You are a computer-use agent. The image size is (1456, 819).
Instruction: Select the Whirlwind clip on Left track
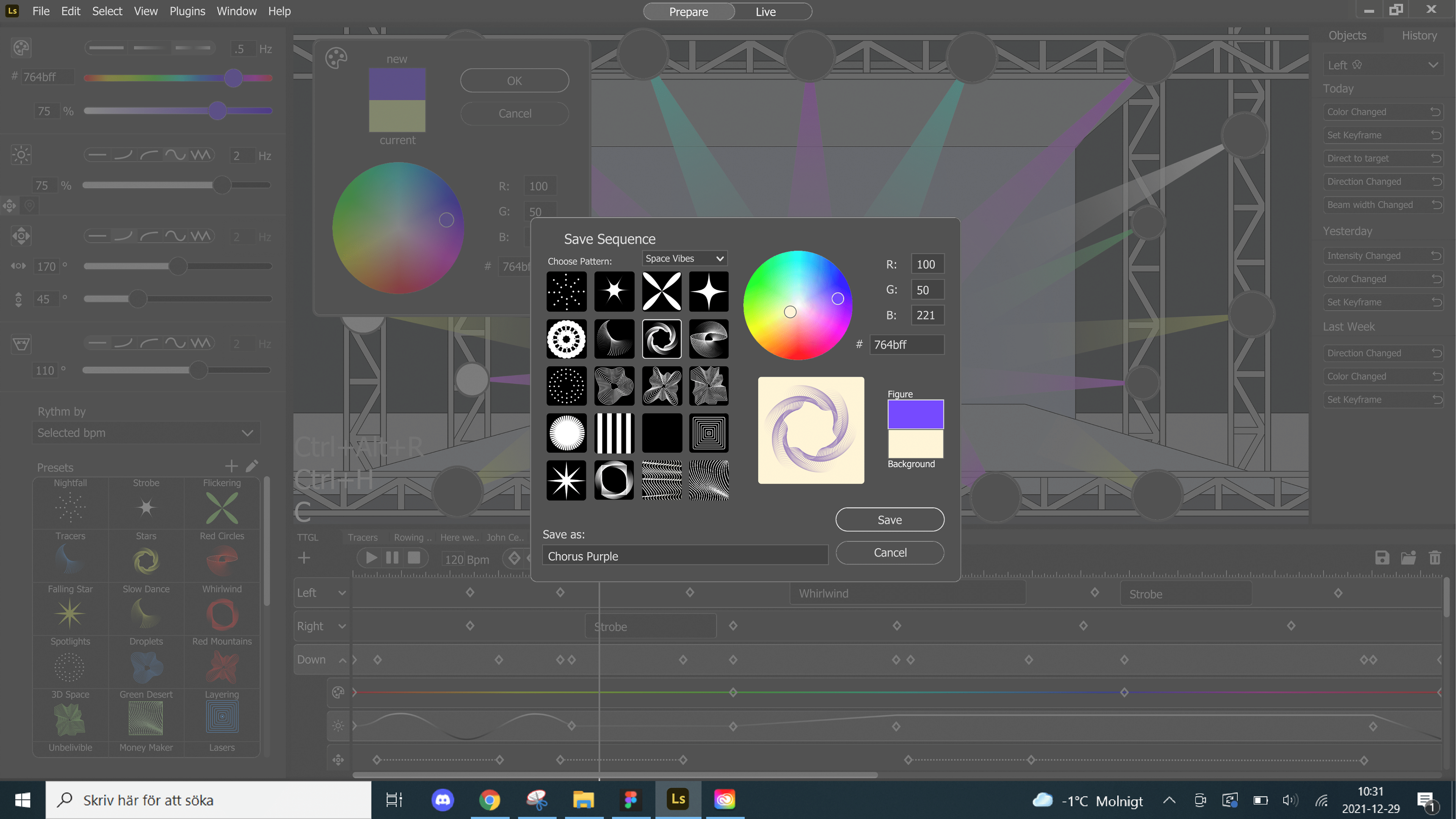(908, 593)
